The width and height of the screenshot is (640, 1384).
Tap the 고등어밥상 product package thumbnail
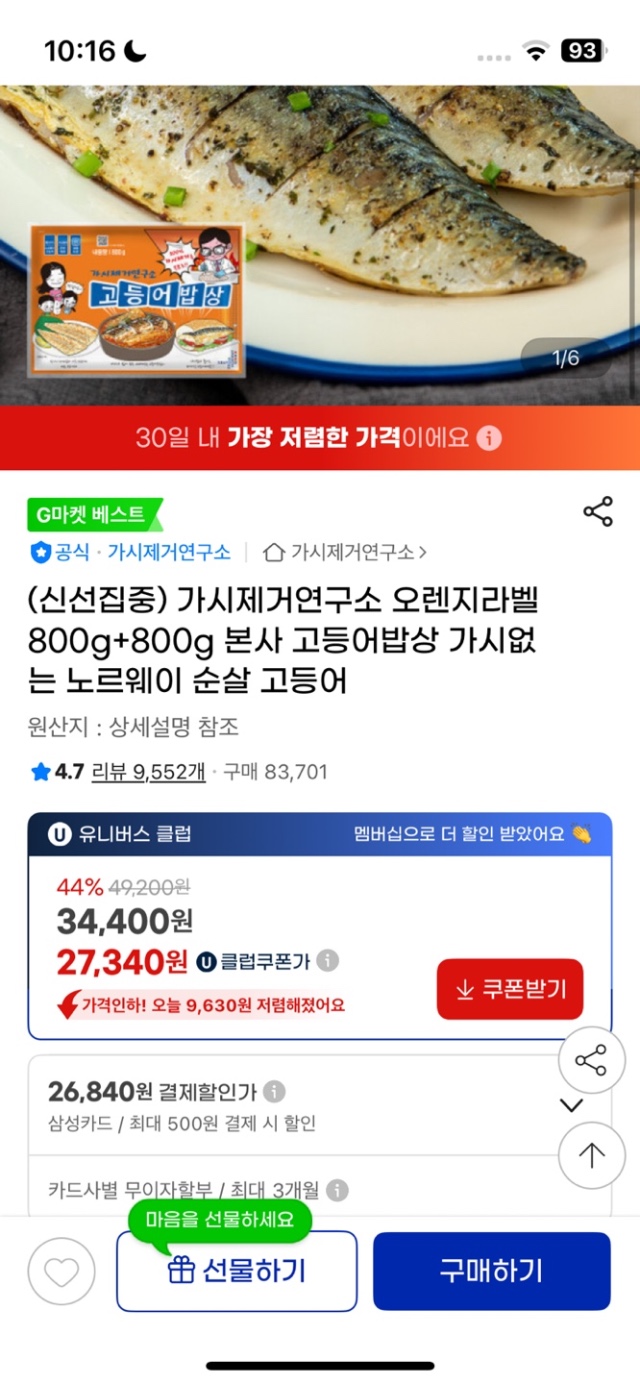(137, 300)
